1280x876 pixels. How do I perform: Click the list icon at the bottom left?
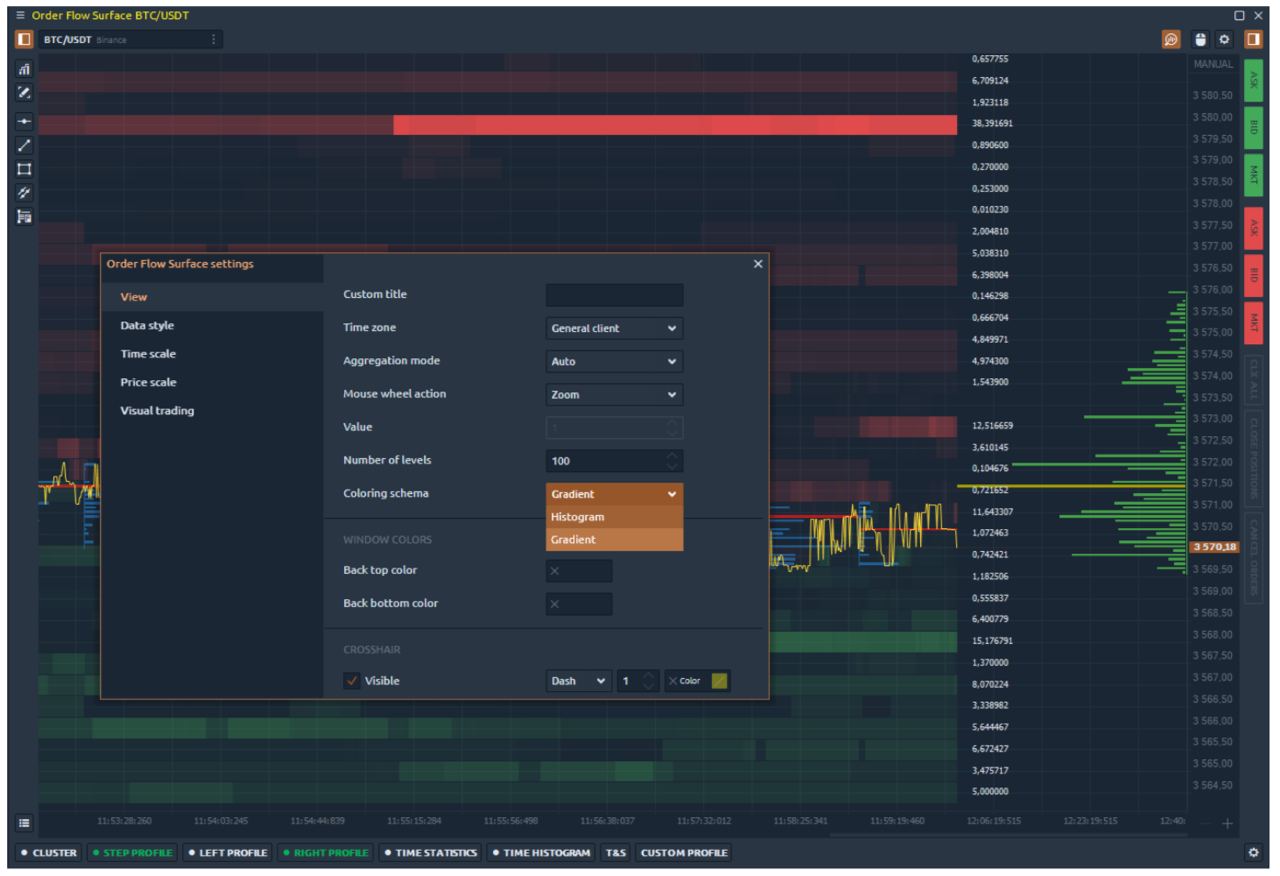coord(22,822)
